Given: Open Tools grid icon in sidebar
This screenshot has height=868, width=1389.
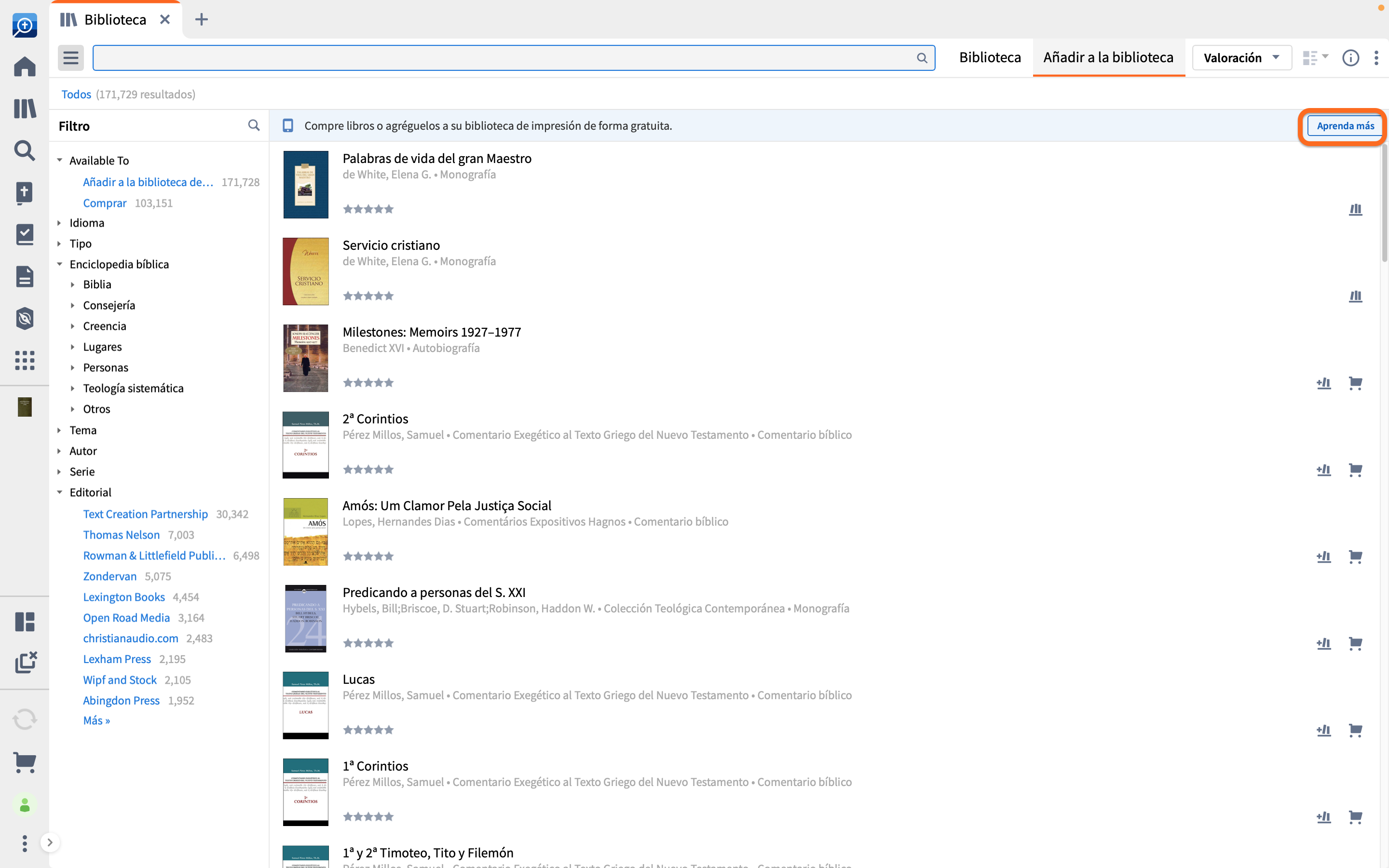Looking at the screenshot, I should 25,360.
